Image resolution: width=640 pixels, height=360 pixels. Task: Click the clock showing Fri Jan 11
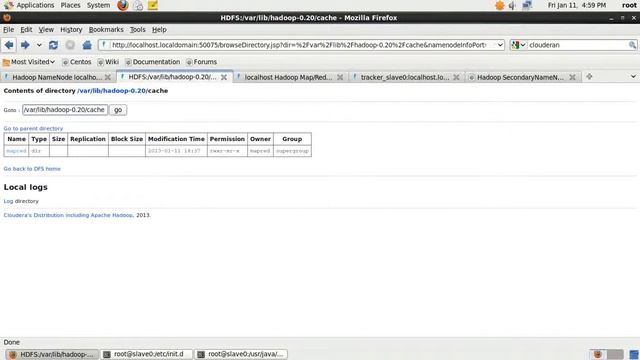coord(577,5)
